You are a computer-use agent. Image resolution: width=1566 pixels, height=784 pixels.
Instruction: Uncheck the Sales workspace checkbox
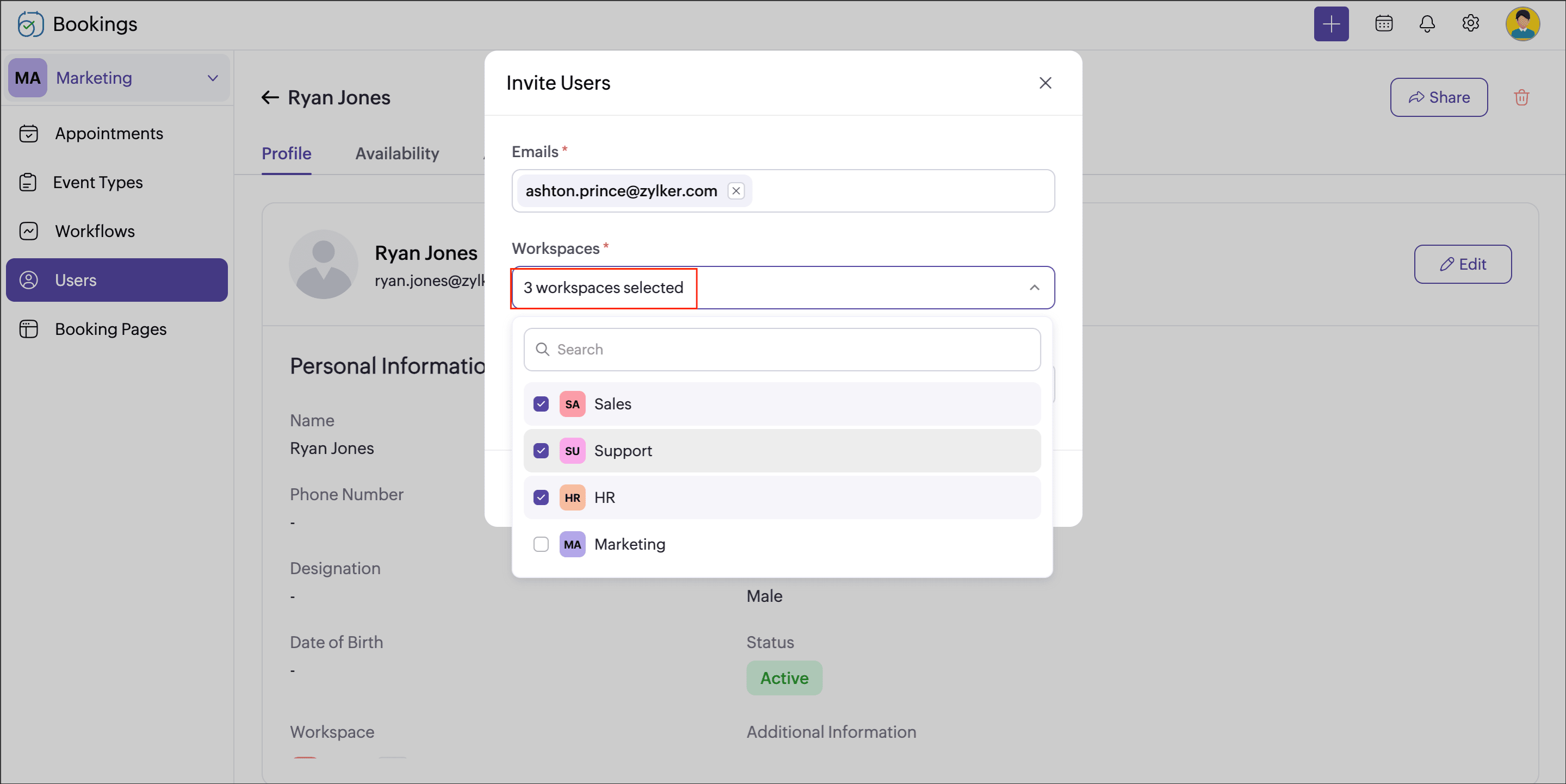pos(541,404)
